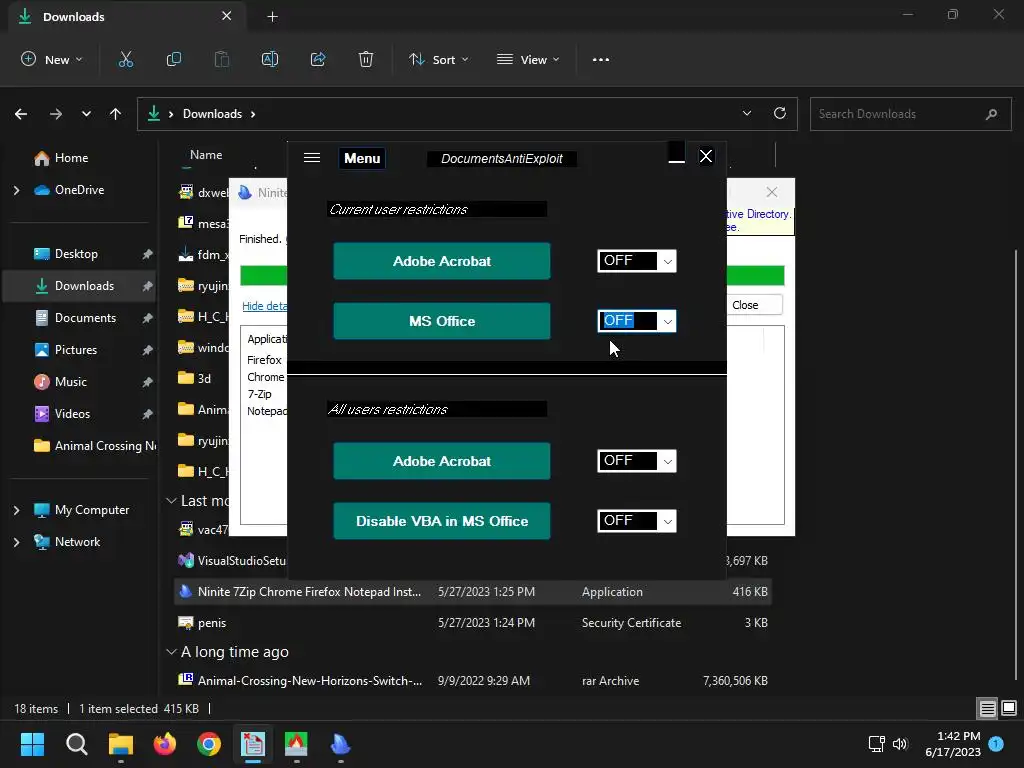Select the Downloads tab
The image size is (1024, 768).
tap(127, 16)
